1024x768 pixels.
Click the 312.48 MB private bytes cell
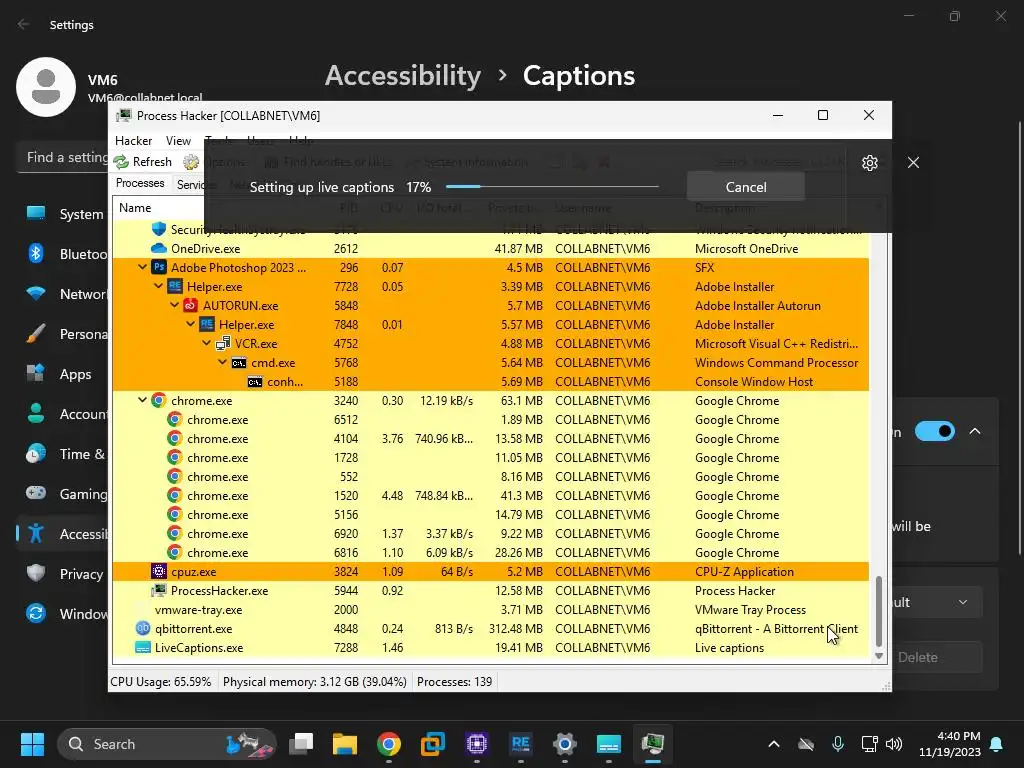pos(516,628)
